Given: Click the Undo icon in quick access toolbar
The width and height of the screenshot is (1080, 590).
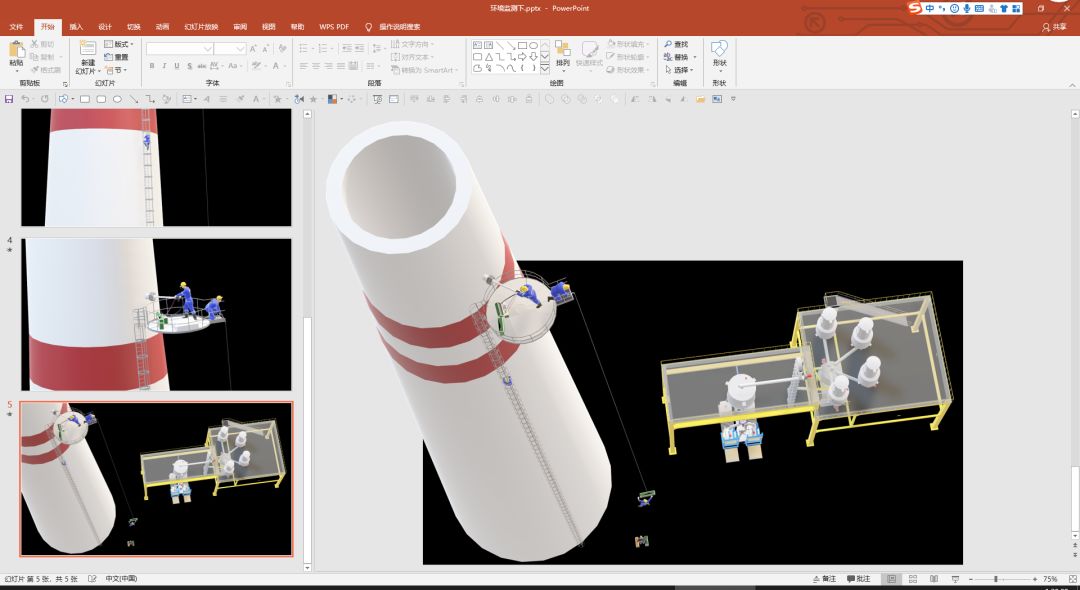Looking at the screenshot, I should pyautogui.click(x=25, y=99).
